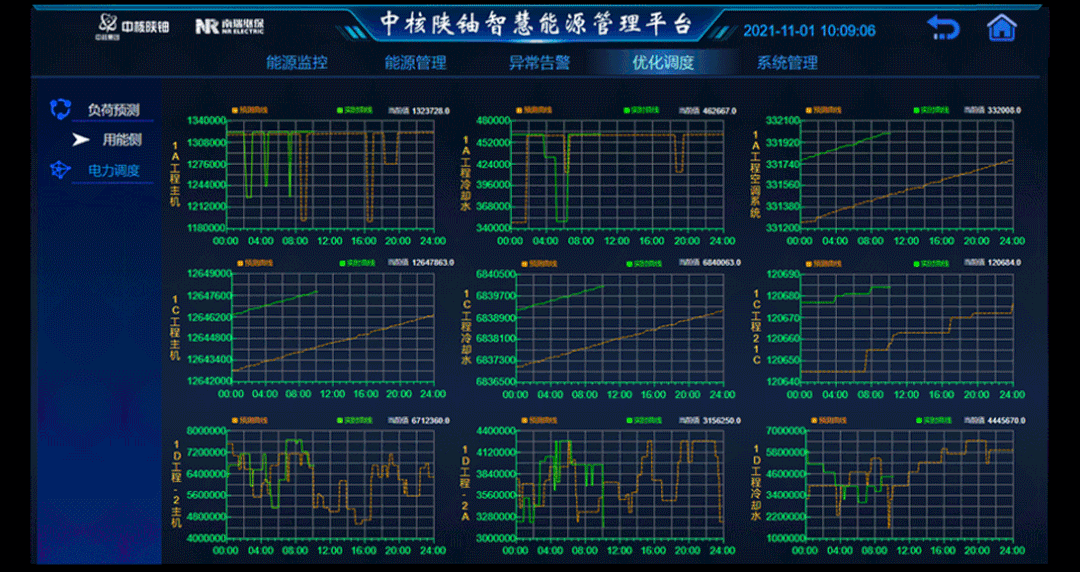Switch to the 能源监控 tab
The width and height of the screenshot is (1080, 572).
click(296, 63)
